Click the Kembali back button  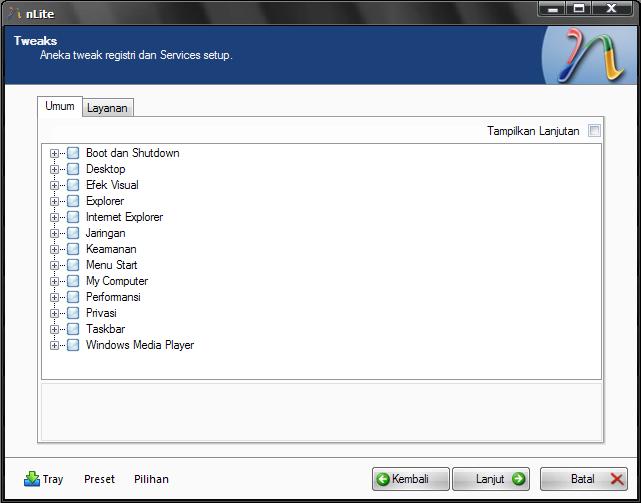pos(410,479)
